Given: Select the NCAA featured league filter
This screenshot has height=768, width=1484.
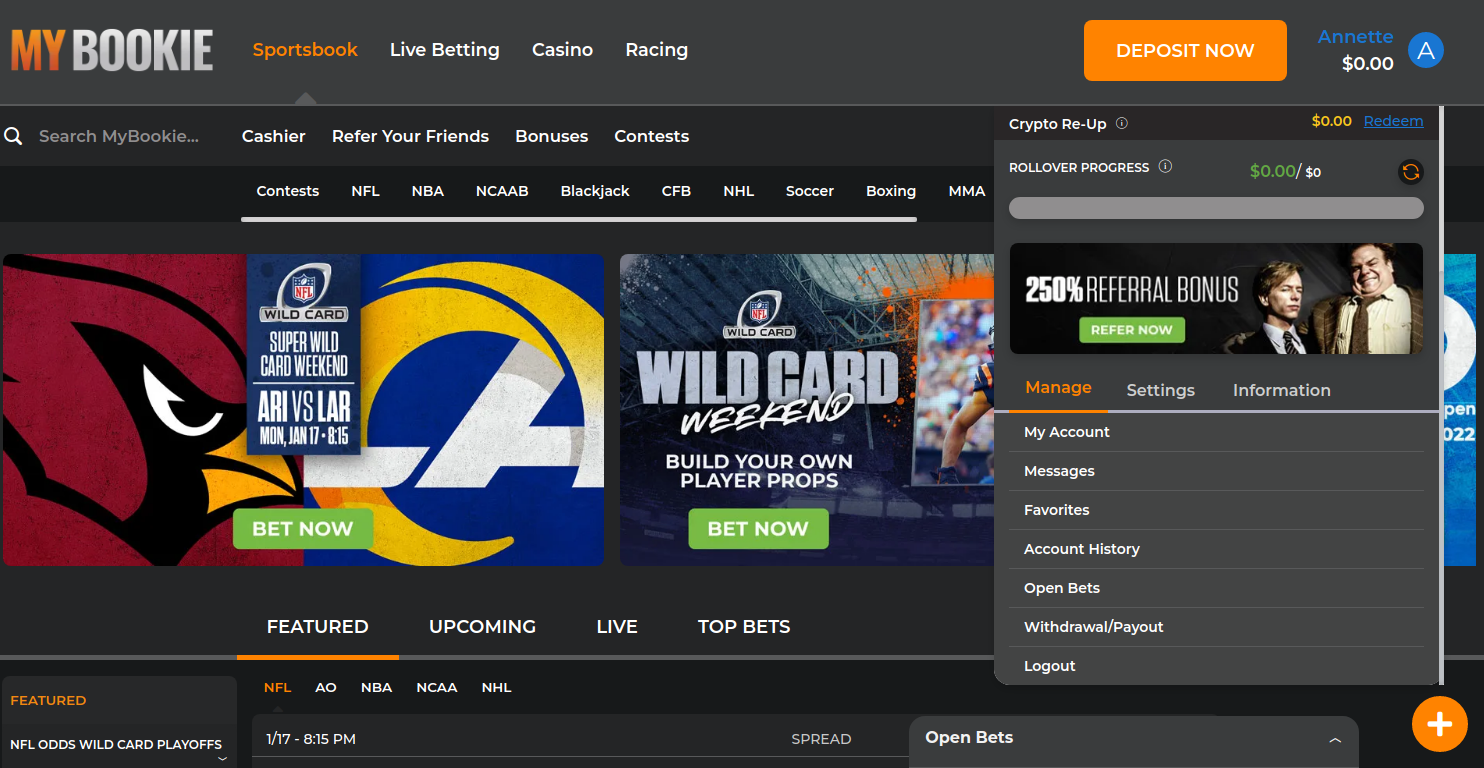Looking at the screenshot, I should click(x=437, y=688).
